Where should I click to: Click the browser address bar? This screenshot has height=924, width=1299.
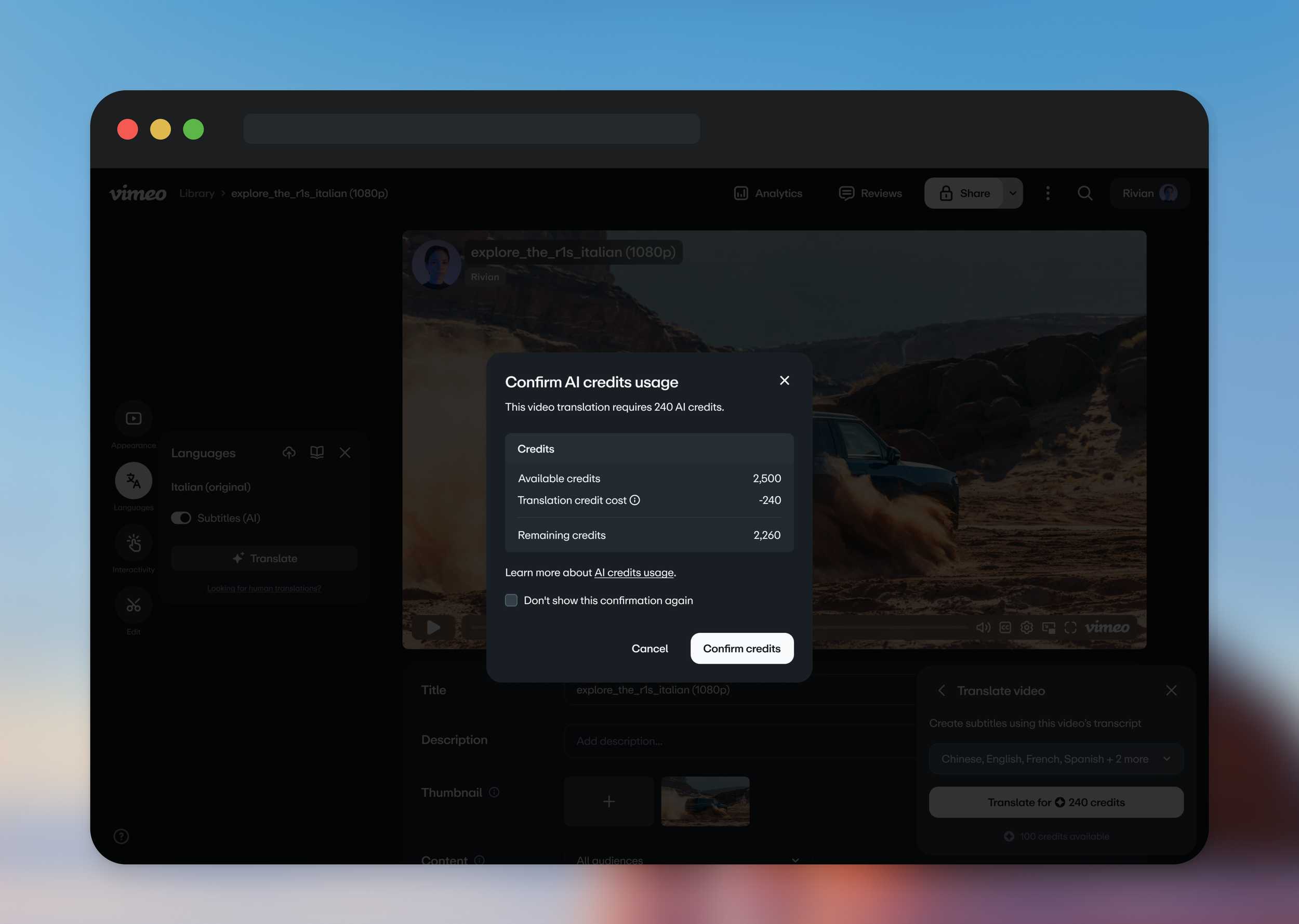pyautogui.click(x=471, y=128)
